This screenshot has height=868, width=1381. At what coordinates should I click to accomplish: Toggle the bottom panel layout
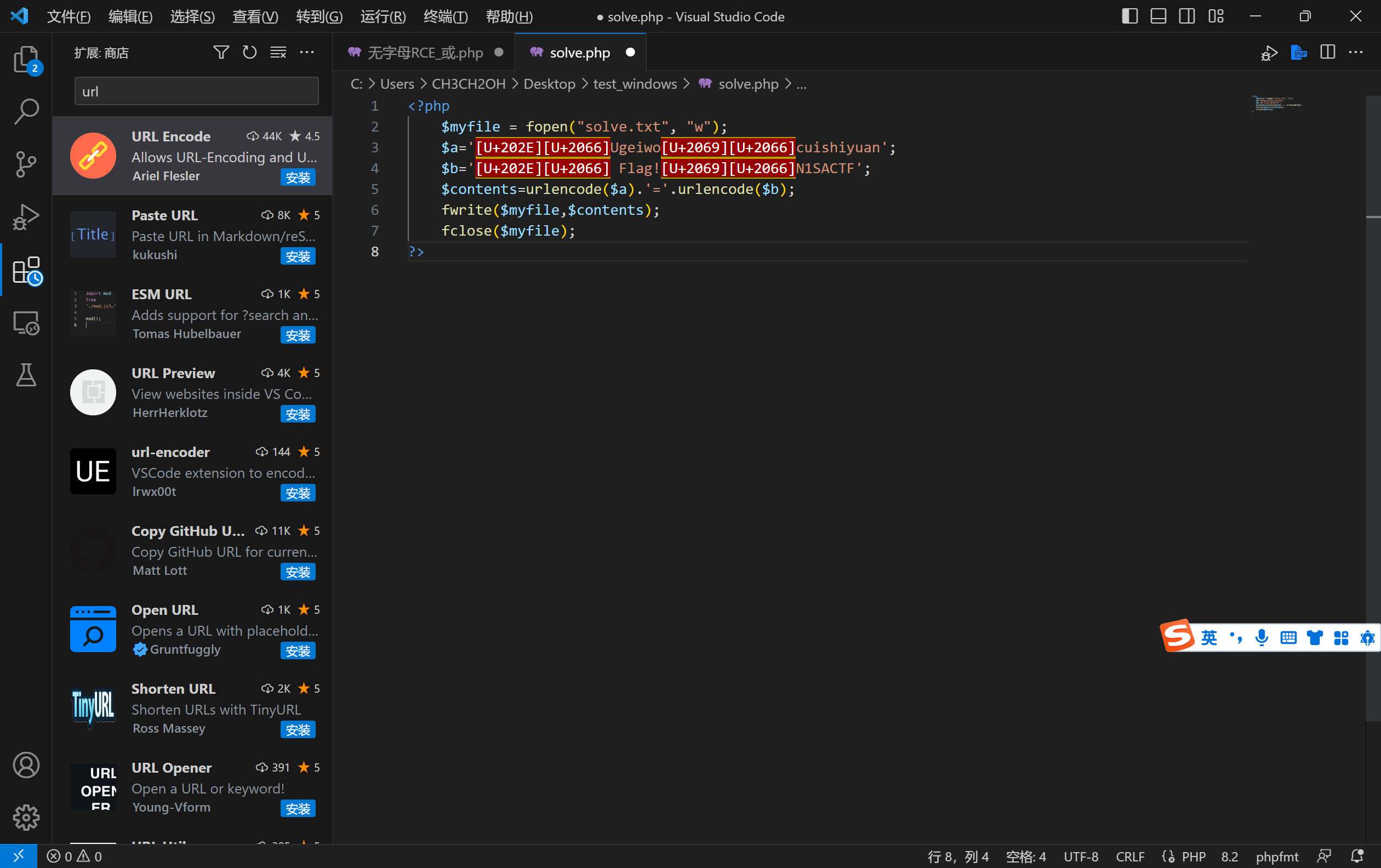(1159, 16)
